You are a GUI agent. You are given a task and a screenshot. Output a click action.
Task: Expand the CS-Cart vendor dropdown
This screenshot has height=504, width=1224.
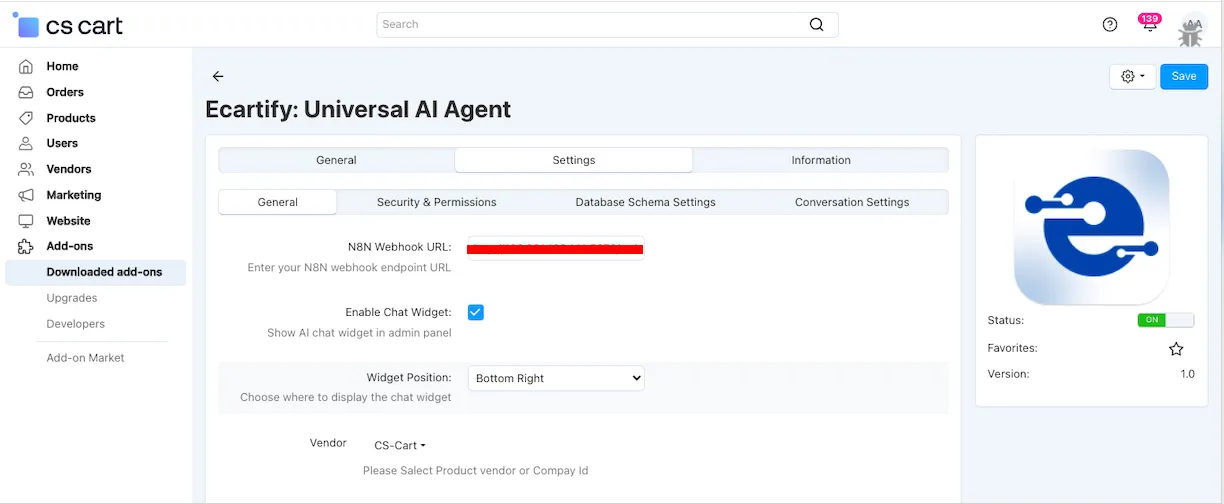tap(400, 445)
